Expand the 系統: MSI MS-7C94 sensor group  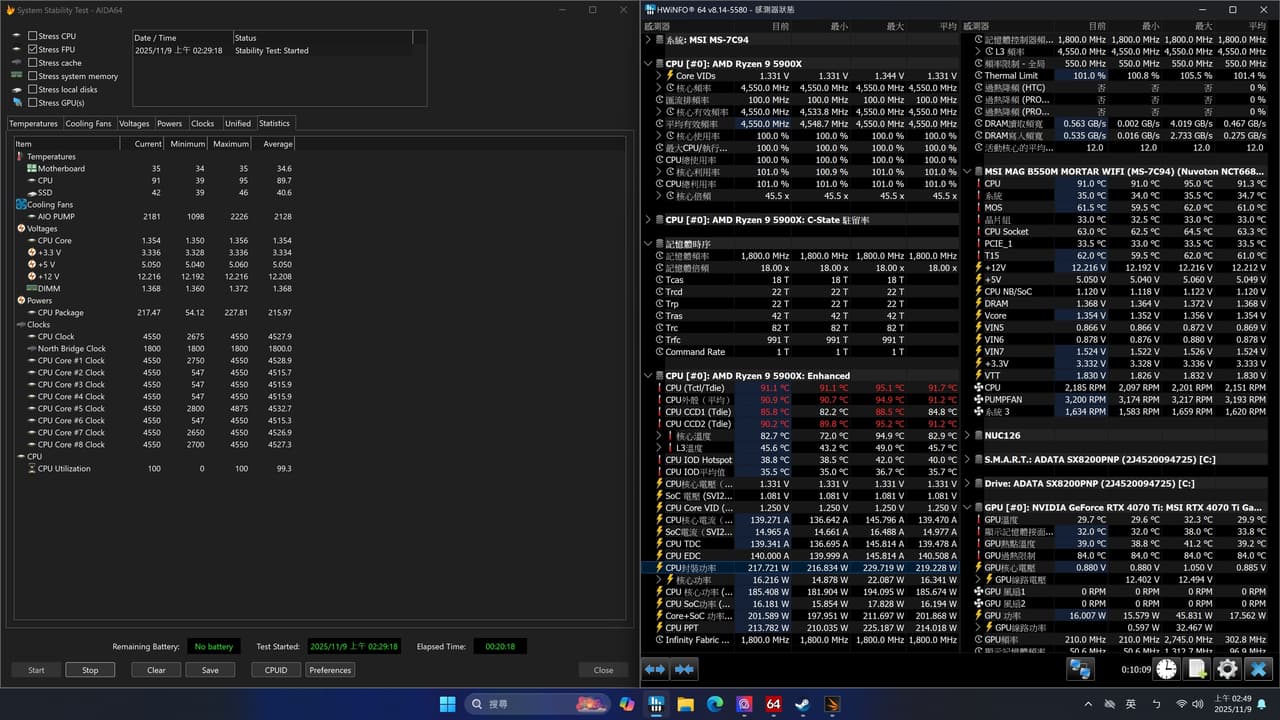coord(649,39)
